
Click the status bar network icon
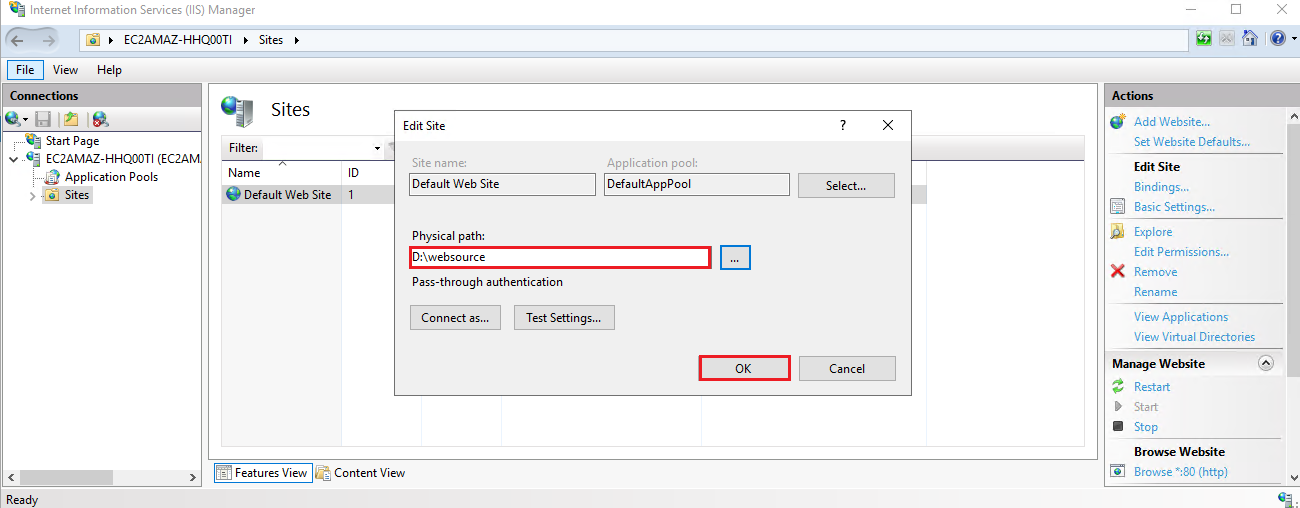[x=1285, y=499]
